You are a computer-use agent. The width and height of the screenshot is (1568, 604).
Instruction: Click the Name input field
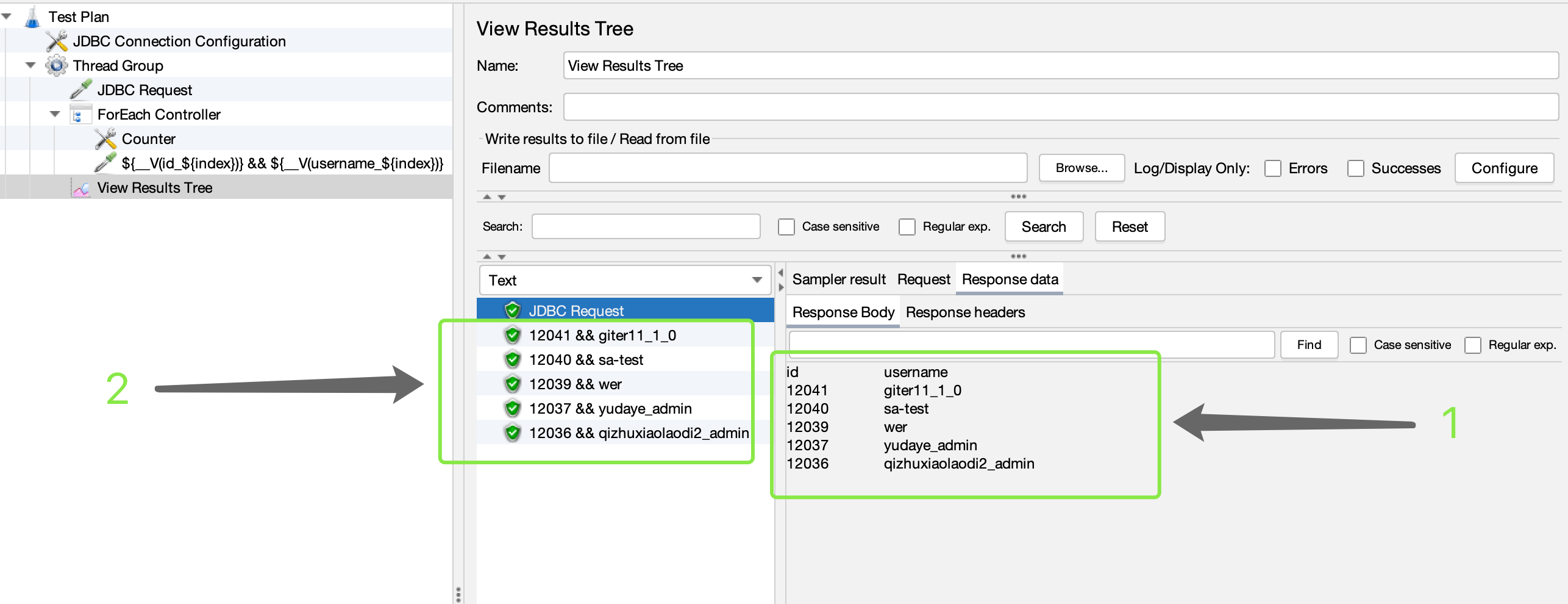click(1061, 66)
